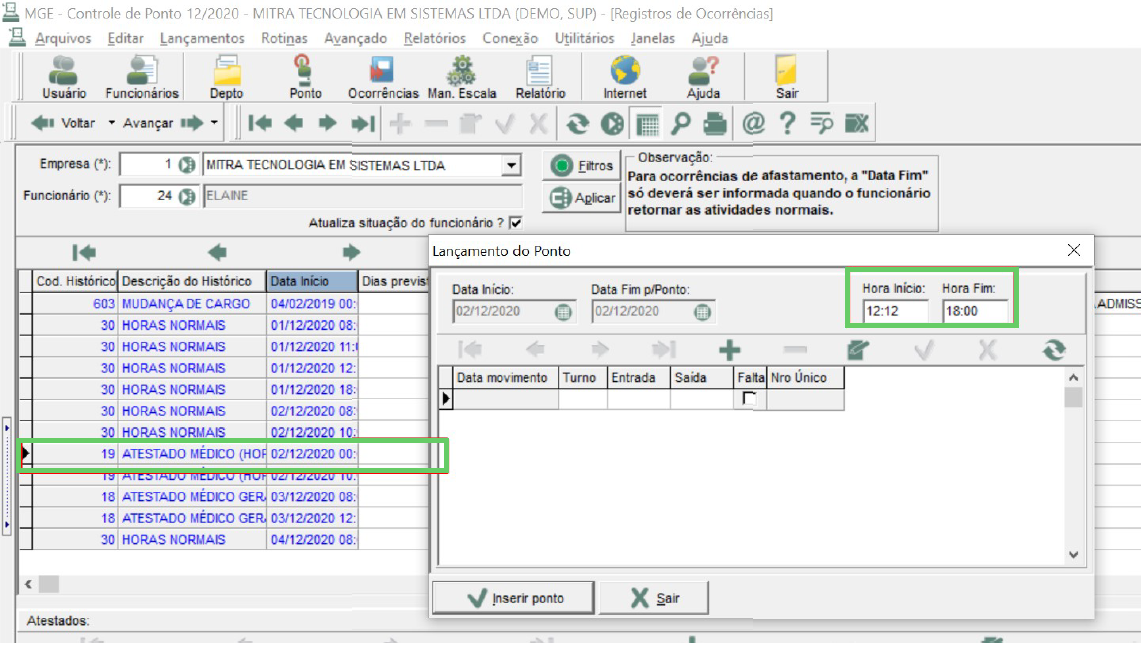Click next record arrow above occurrences table

point(351,252)
